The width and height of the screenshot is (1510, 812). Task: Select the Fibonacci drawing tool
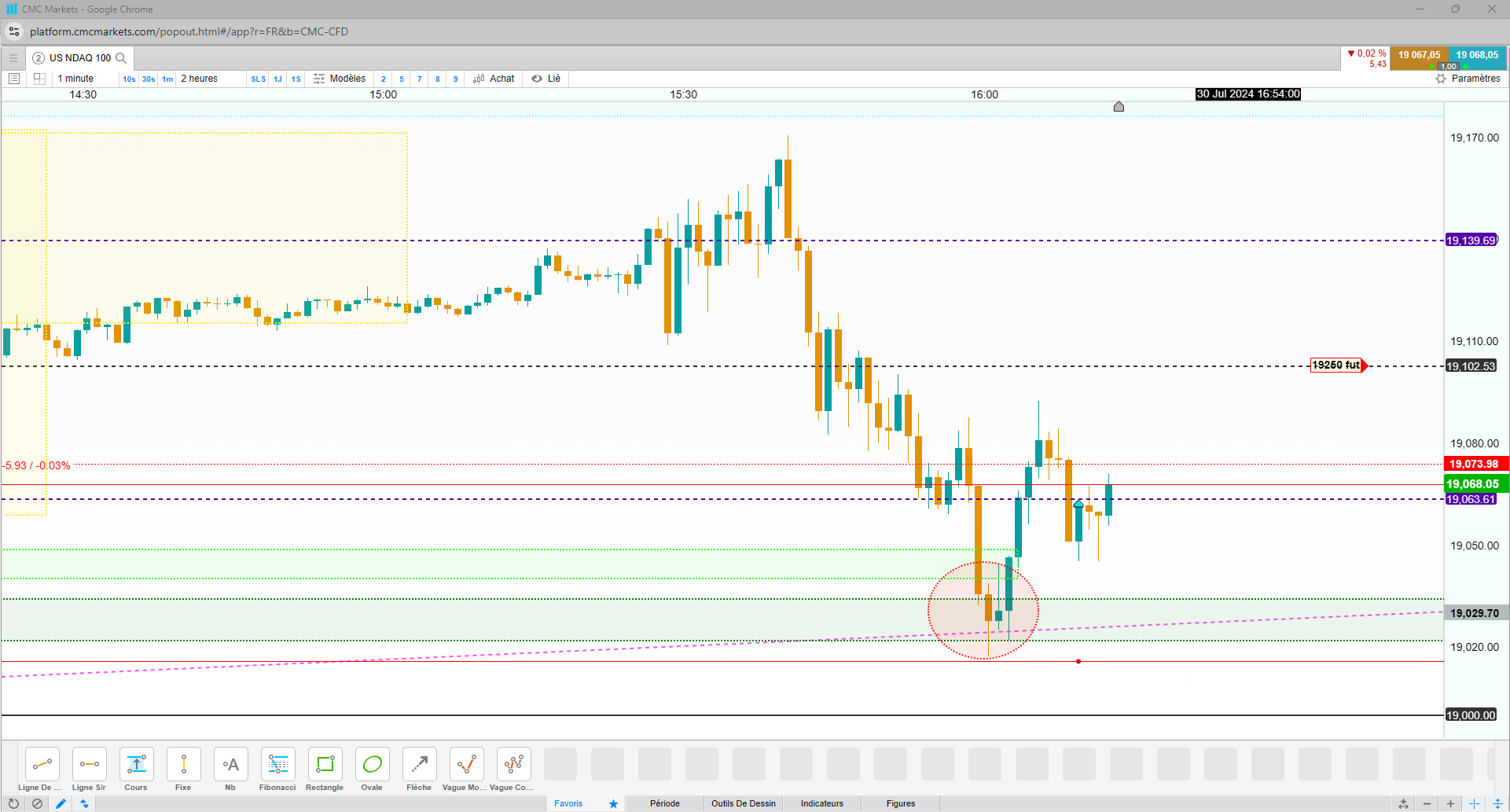coord(277,770)
